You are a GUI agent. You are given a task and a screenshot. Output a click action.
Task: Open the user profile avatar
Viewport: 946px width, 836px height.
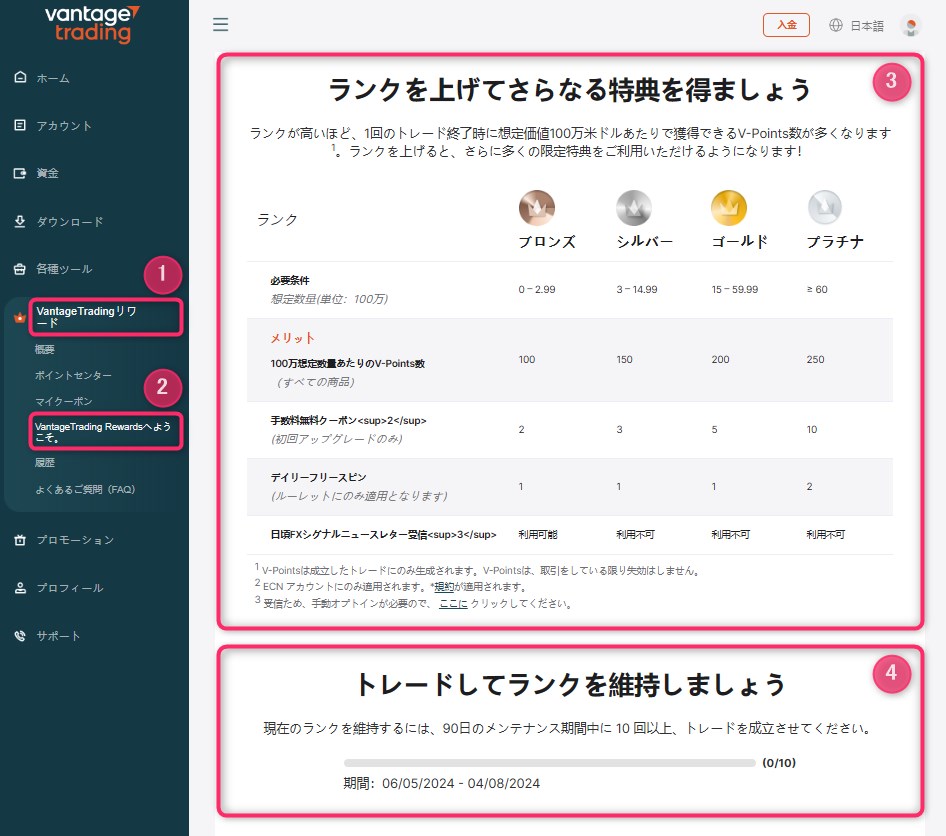tap(910, 26)
